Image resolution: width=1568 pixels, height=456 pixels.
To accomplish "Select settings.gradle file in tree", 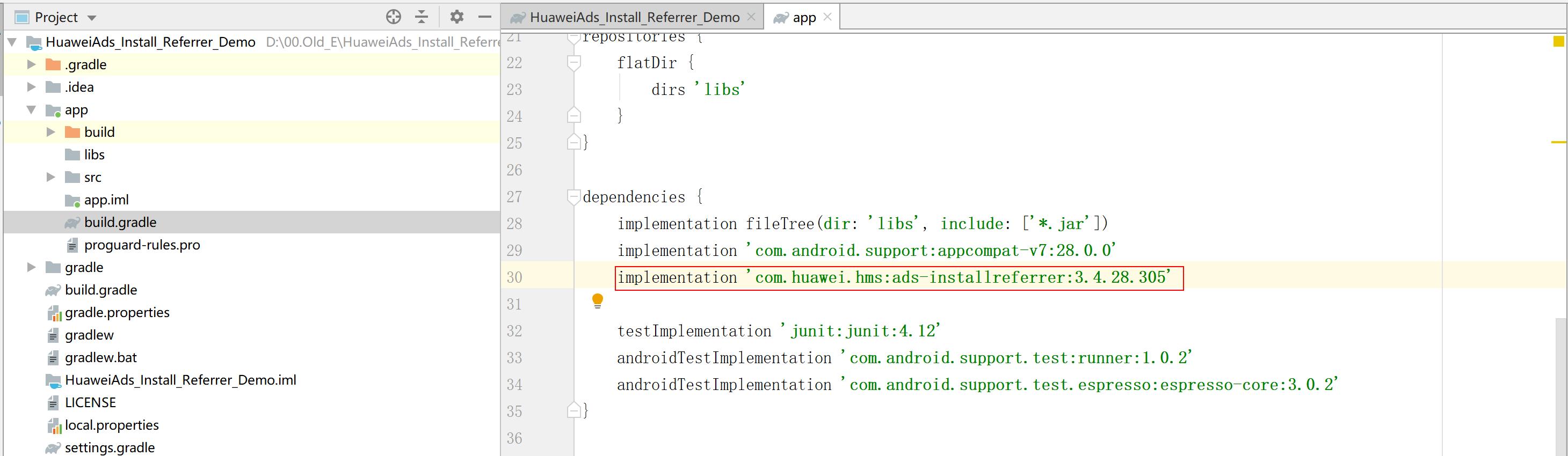I will click(110, 447).
